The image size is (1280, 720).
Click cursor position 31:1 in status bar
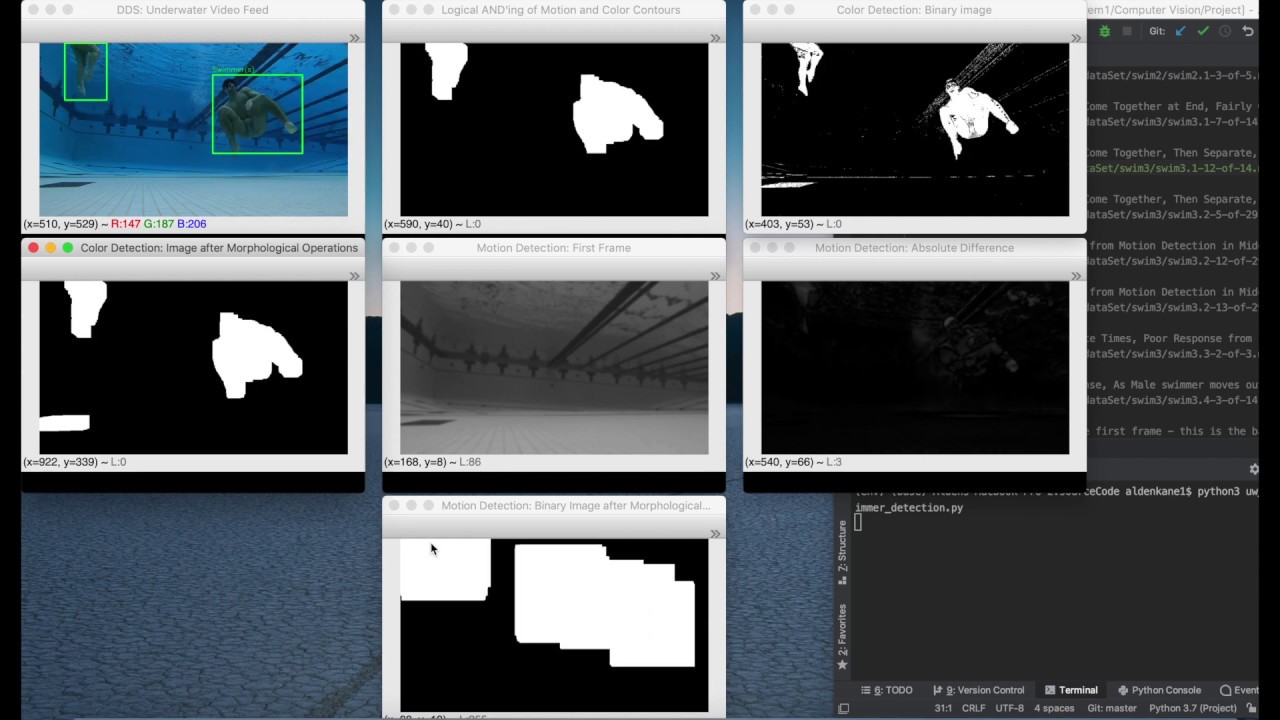point(943,708)
